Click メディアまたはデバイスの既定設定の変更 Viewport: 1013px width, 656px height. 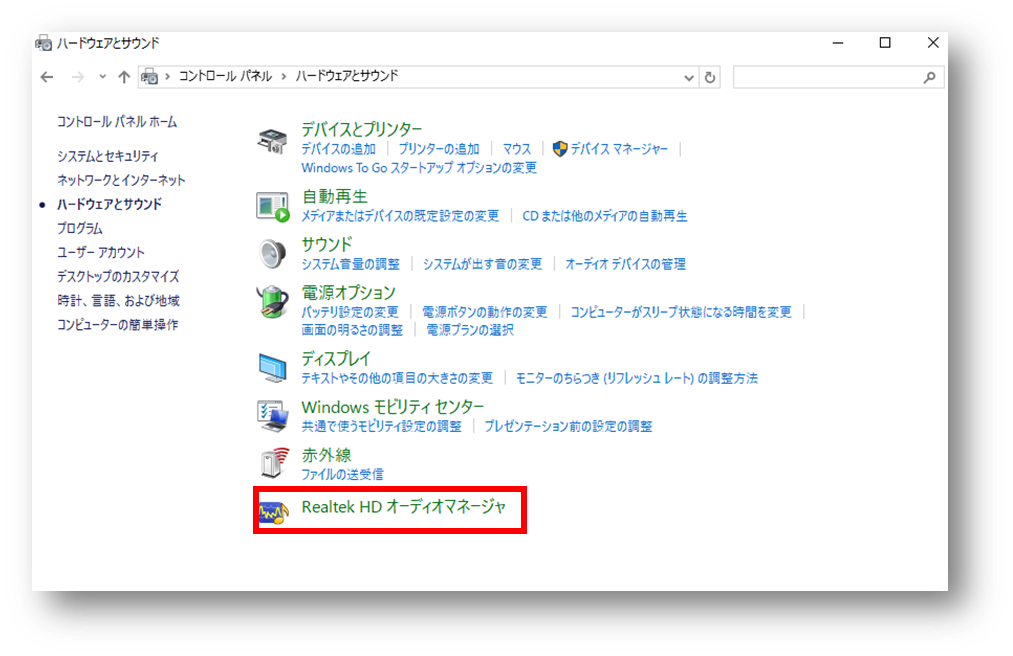point(400,216)
